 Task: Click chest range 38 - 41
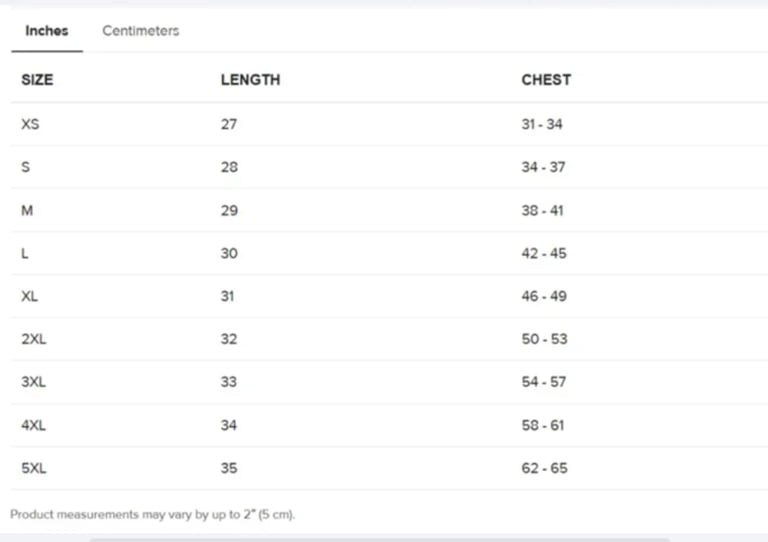pos(543,211)
